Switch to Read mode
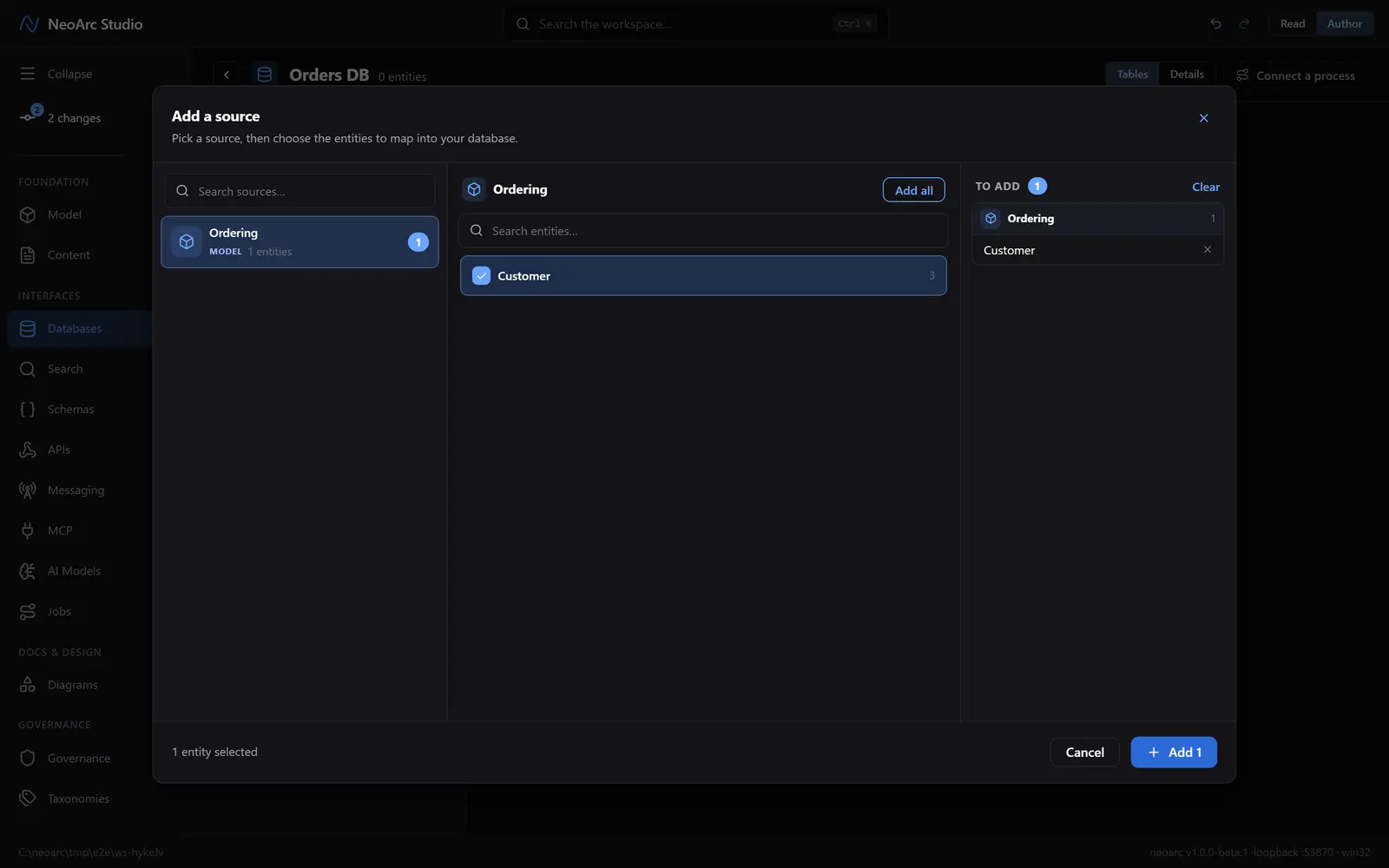 coord(1293,24)
